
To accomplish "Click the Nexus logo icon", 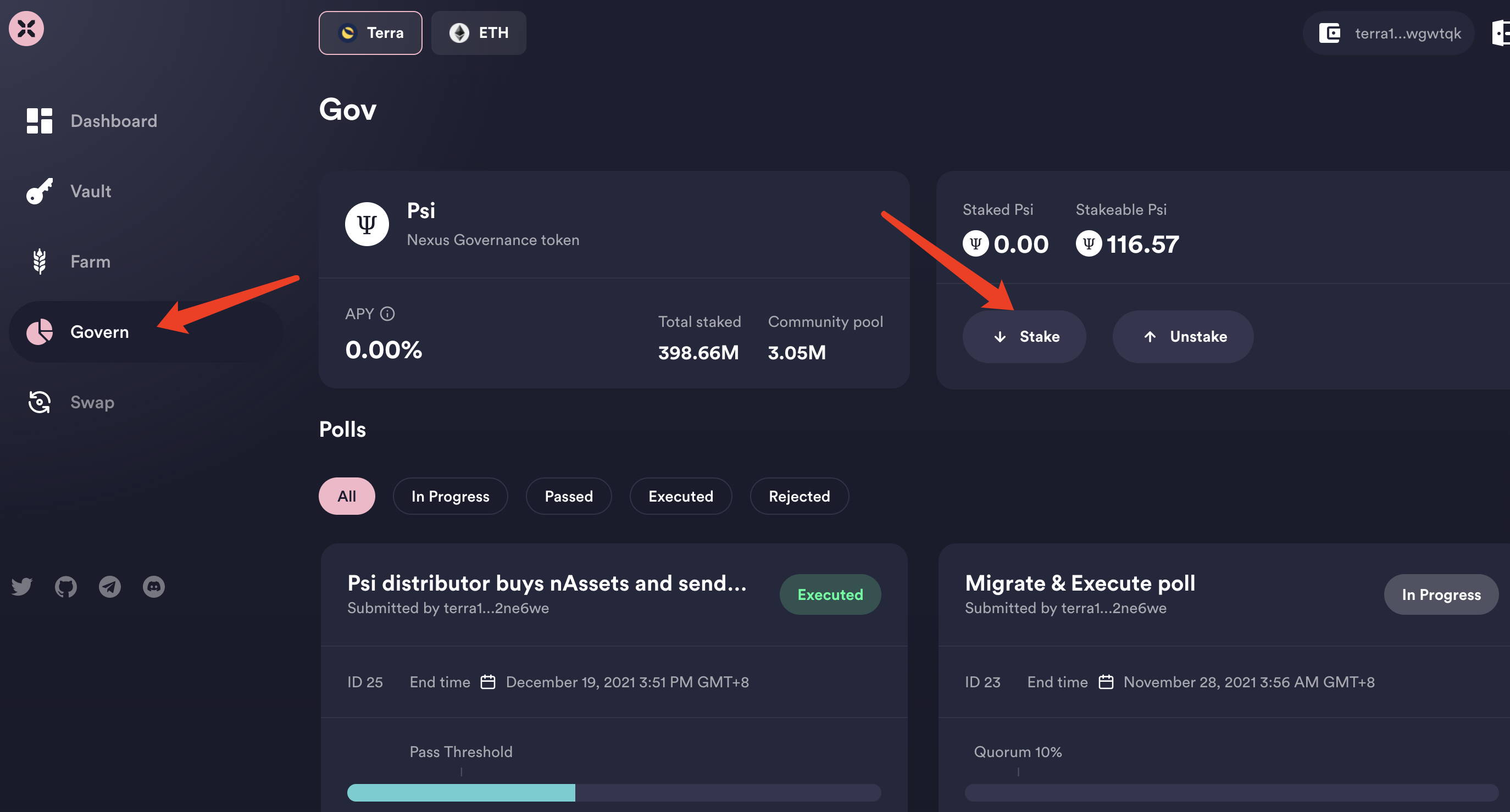I will click(26, 28).
